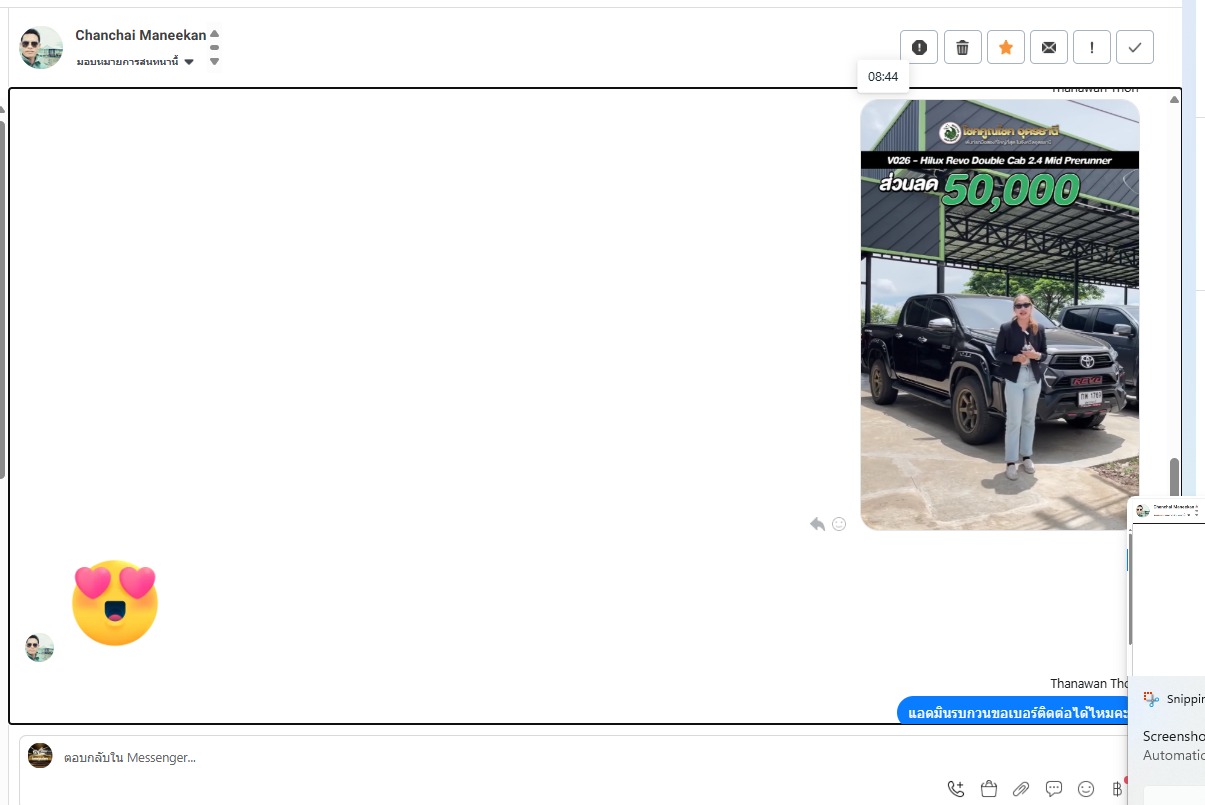Mark conversation unread with envelope icon

pos(1049,47)
